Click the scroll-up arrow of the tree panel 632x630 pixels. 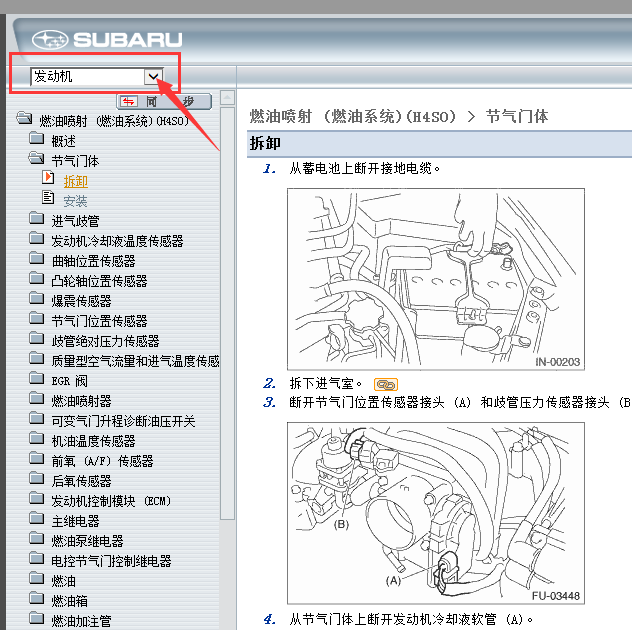[x=227, y=97]
